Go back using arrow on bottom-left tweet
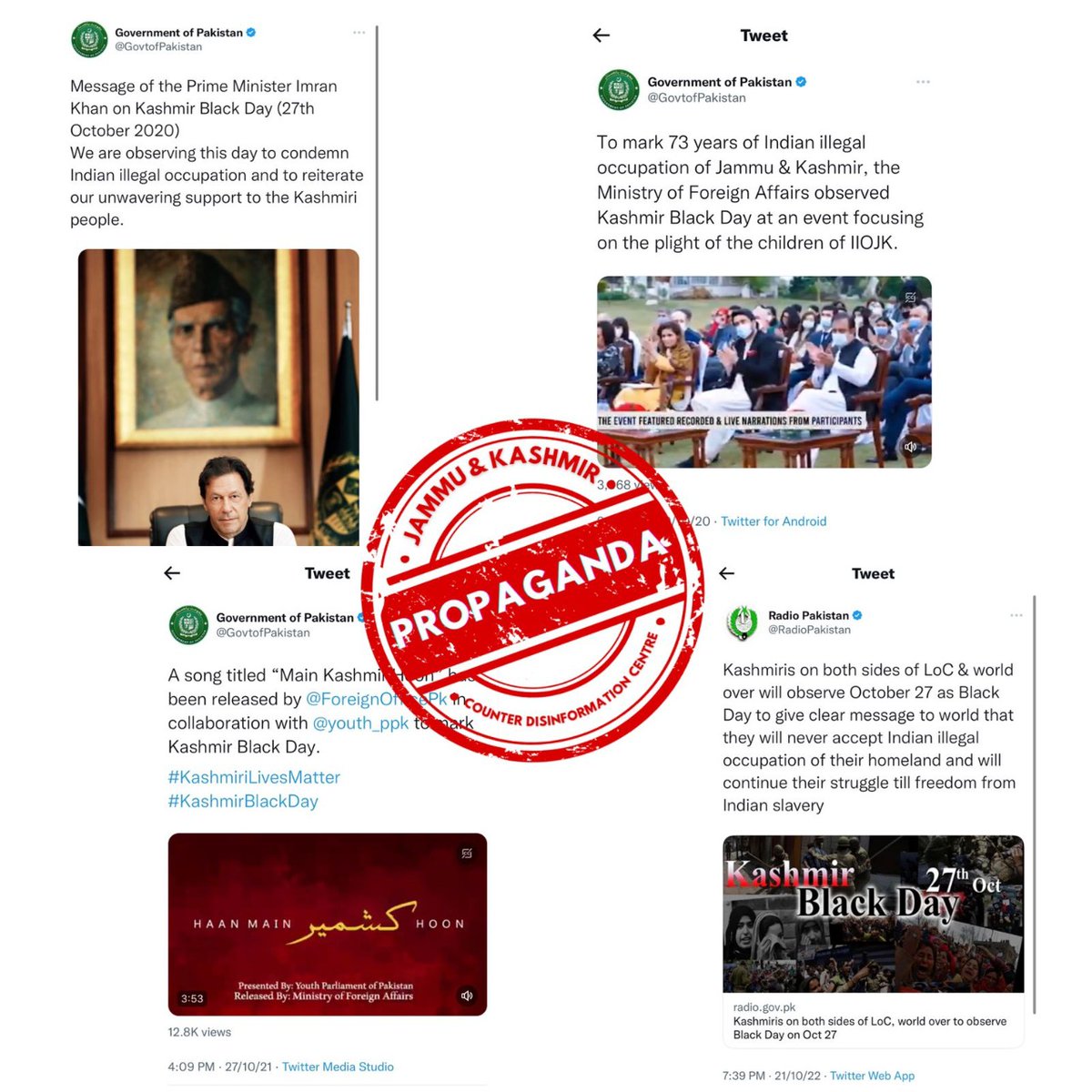The width and height of the screenshot is (1092, 1092). [172, 573]
